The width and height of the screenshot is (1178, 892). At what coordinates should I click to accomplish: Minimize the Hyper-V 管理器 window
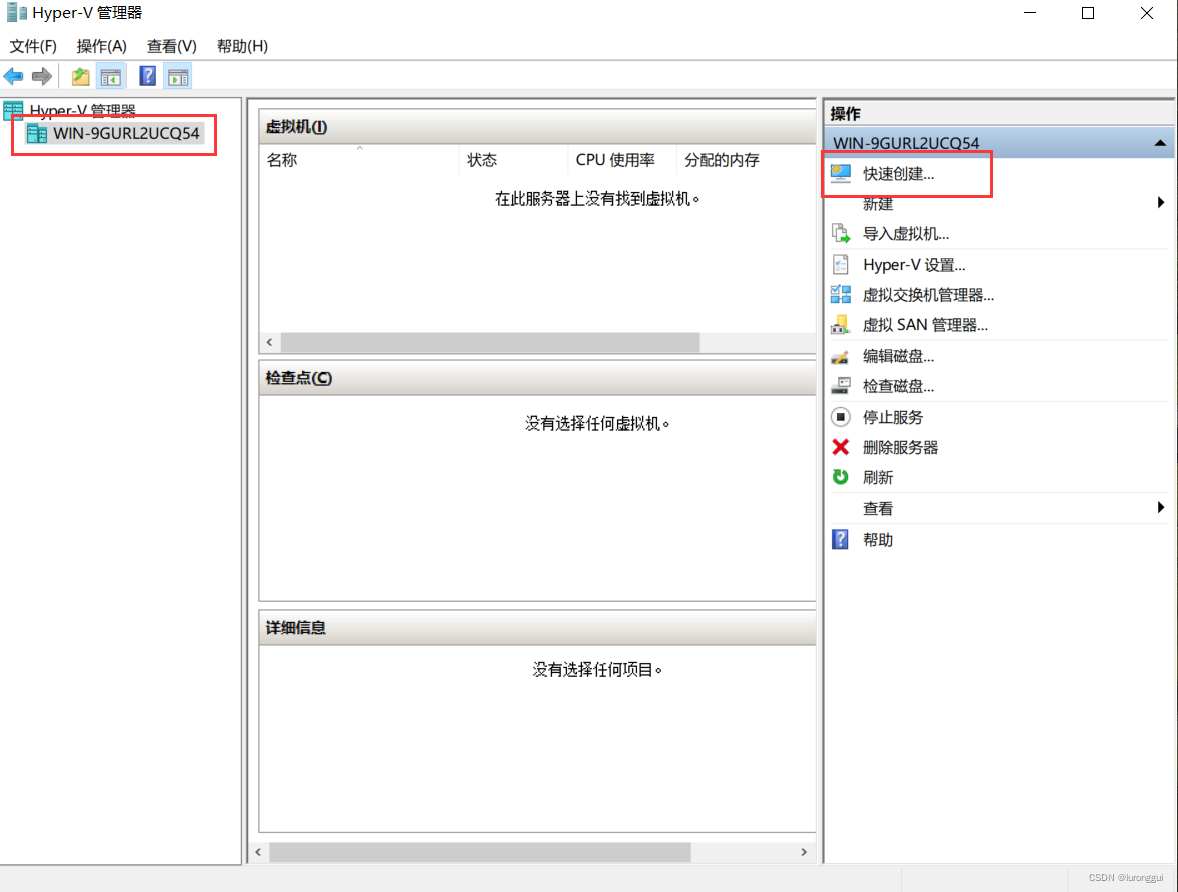point(1030,14)
